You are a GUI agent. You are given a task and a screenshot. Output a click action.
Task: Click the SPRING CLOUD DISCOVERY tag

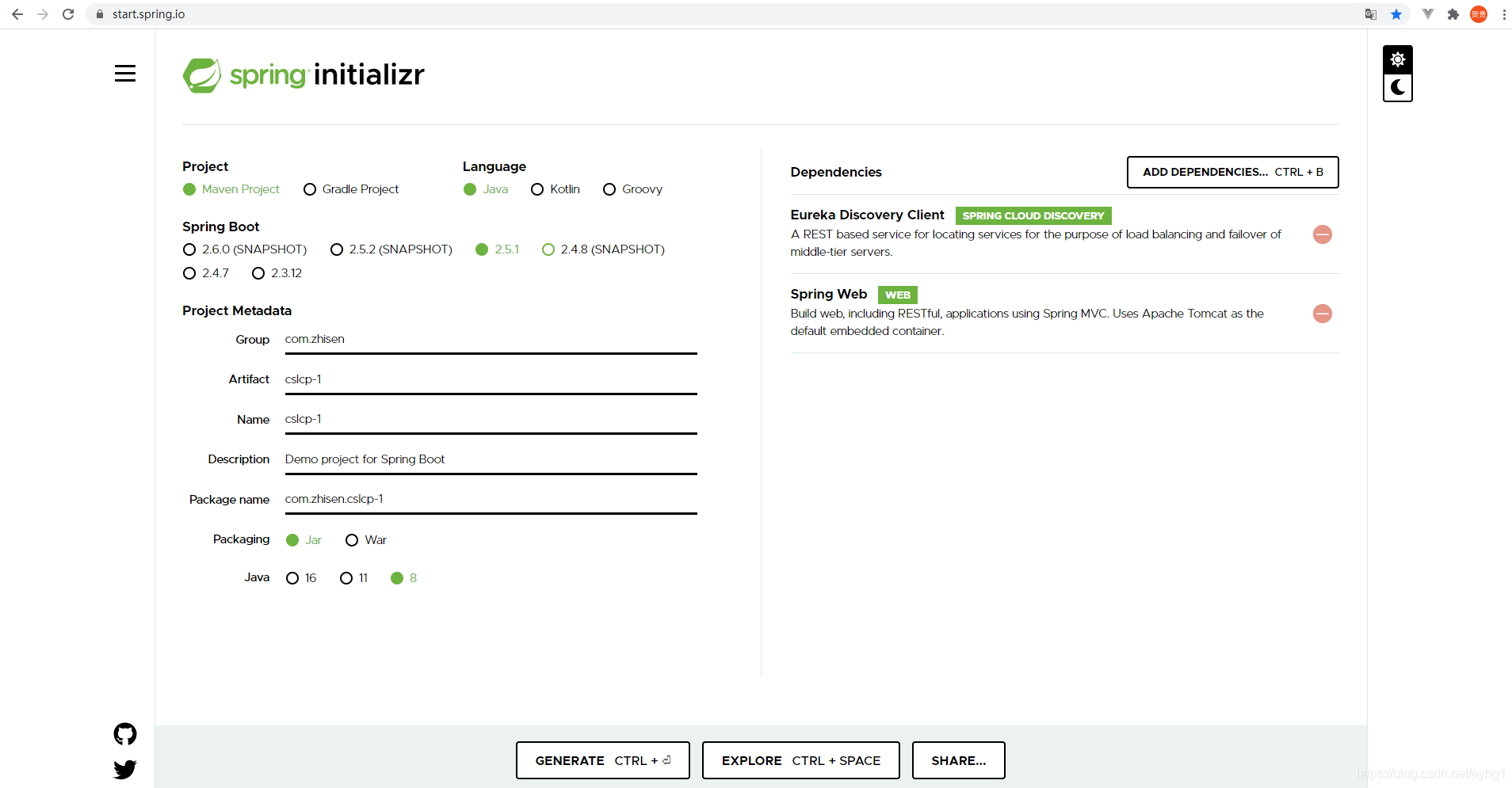[x=1033, y=215]
